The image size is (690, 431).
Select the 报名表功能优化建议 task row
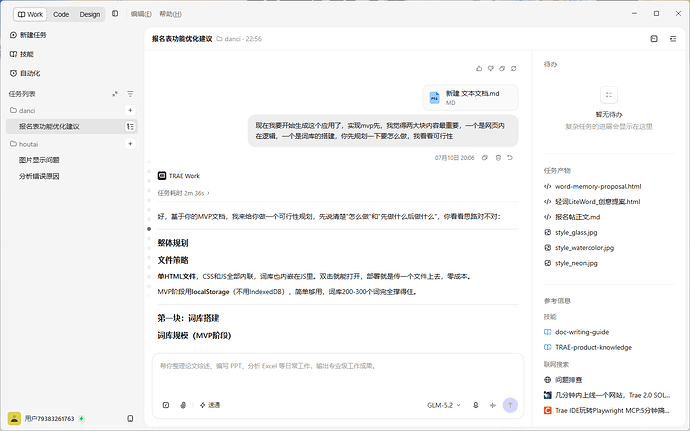[x=72, y=126]
